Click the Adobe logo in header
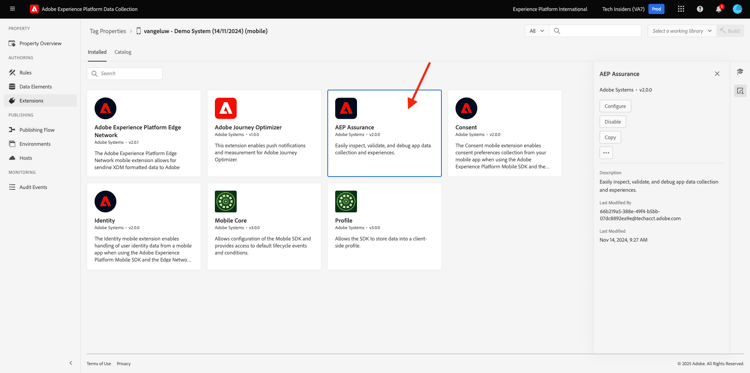Screen dimensions: 750x373 (34, 9)
